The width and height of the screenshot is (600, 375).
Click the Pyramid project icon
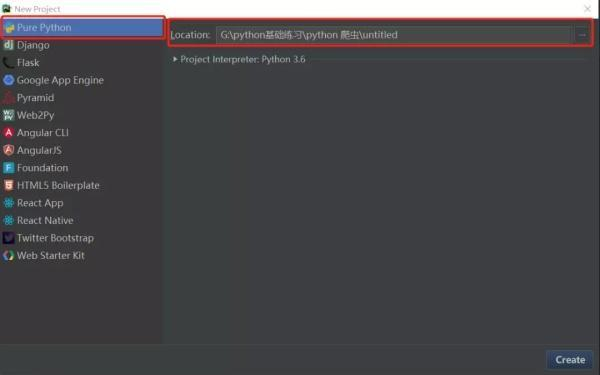pyautogui.click(x=8, y=98)
